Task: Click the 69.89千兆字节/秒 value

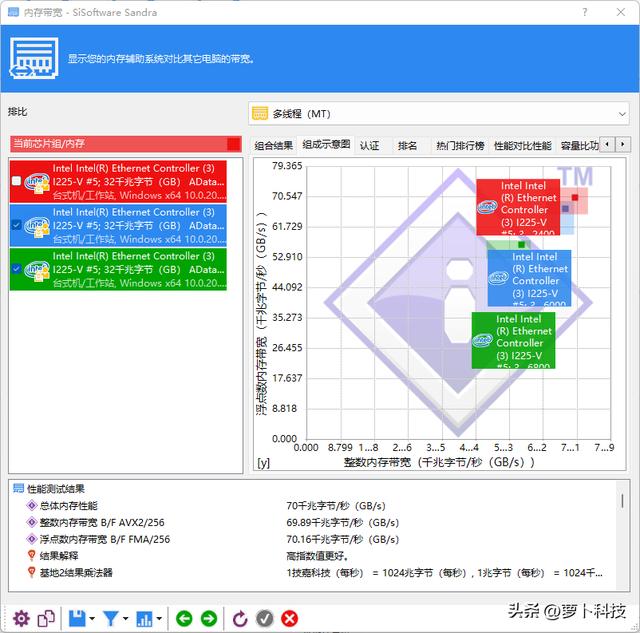Action: (x=342, y=522)
